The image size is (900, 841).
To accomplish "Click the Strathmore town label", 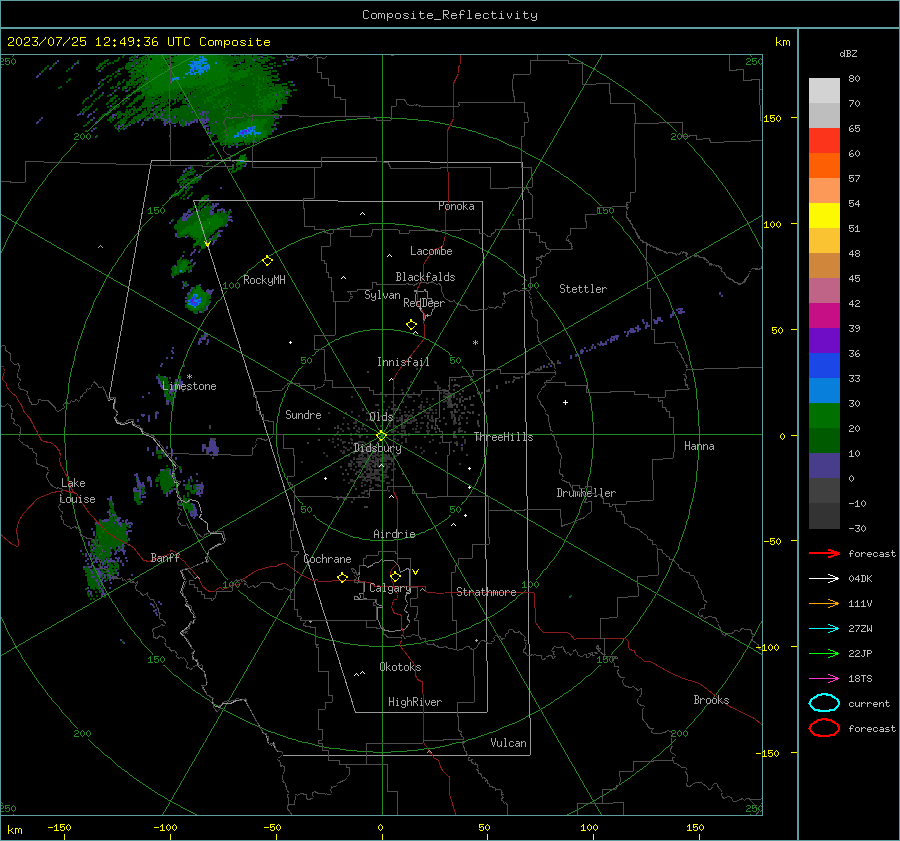I will 486,592.
